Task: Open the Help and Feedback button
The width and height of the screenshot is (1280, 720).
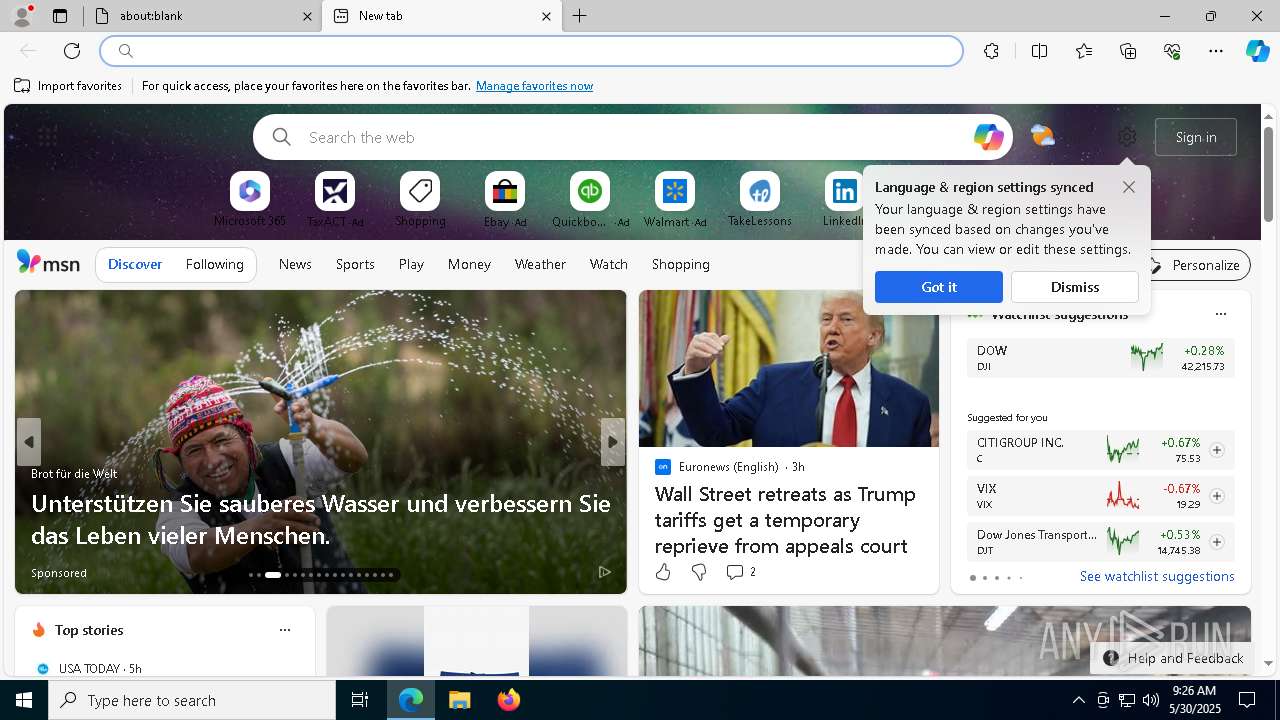Action: pyautogui.click(x=1173, y=658)
